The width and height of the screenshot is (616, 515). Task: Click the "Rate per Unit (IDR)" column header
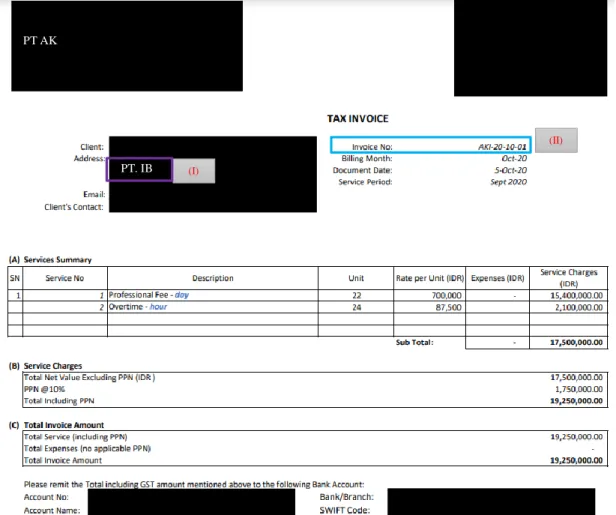430,278
